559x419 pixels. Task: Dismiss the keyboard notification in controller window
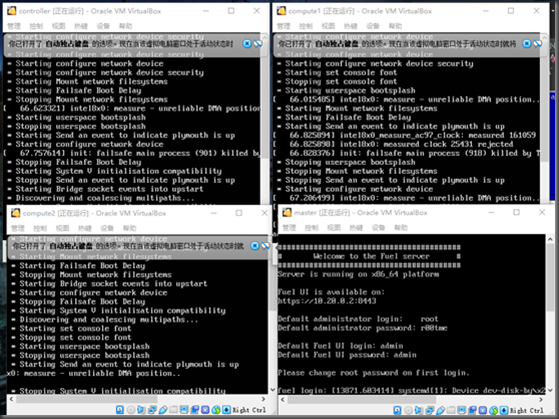[247, 44]
